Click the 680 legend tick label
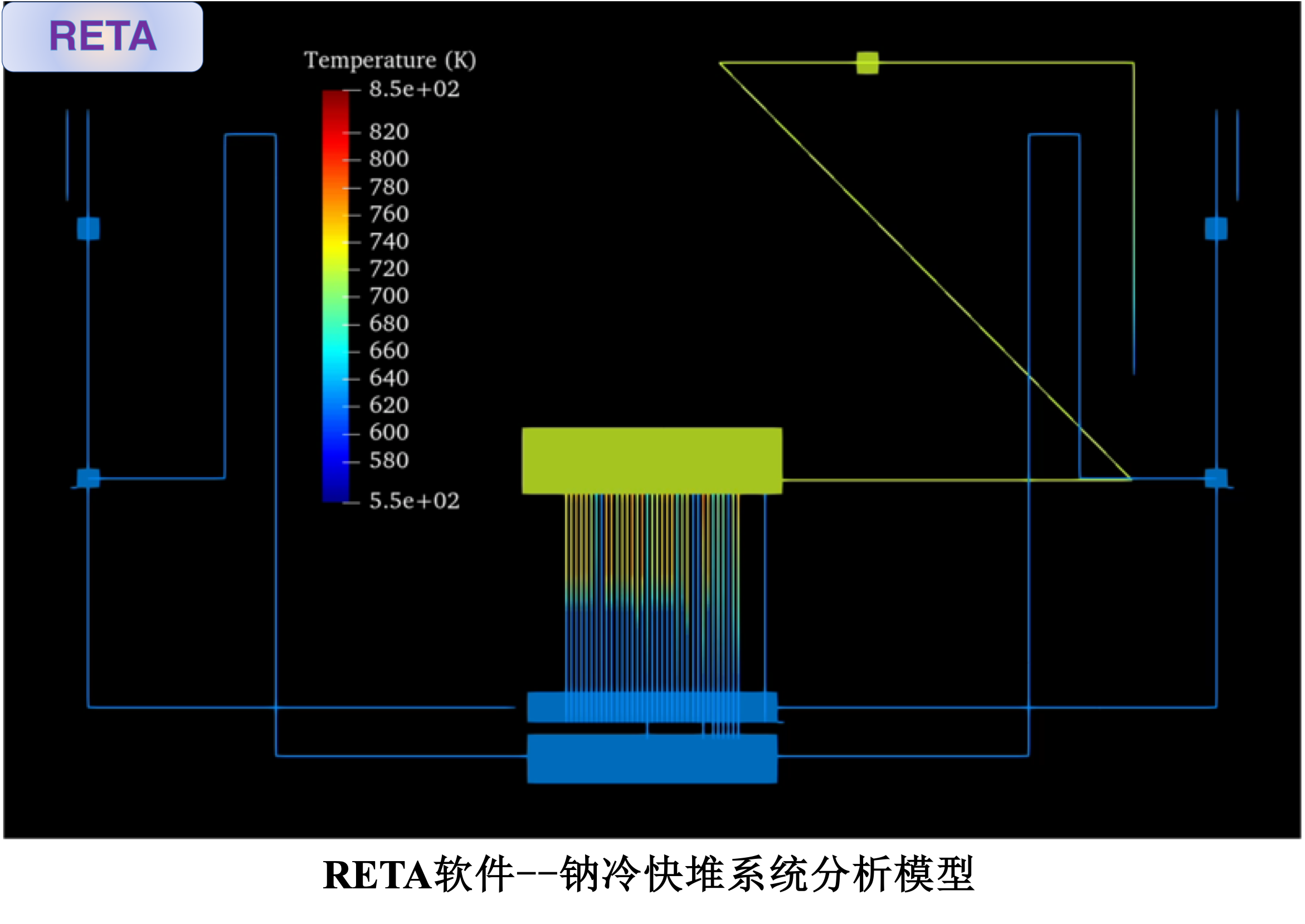This screenshot has height=924, width=1305. coord(389,324)
